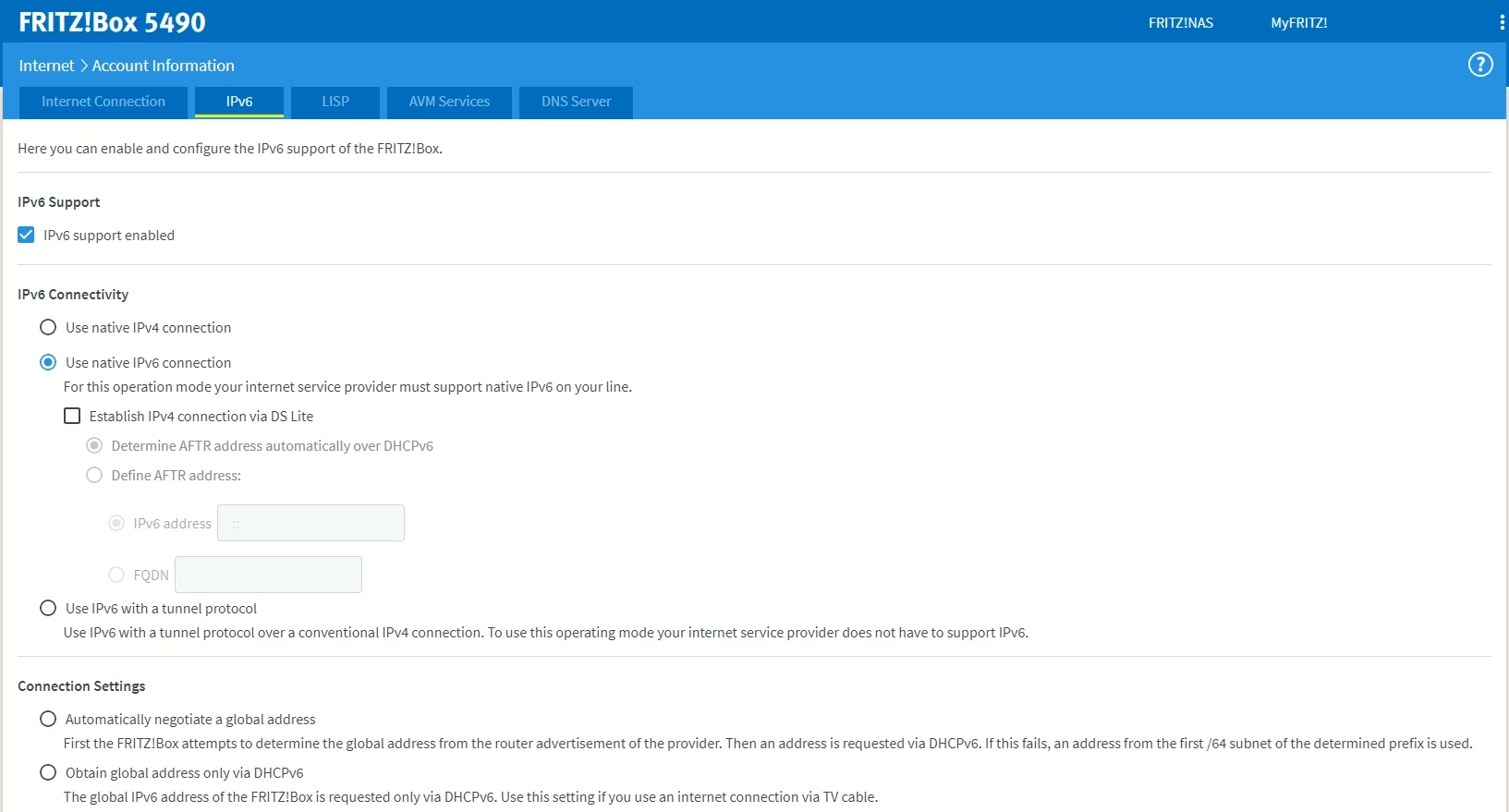Click the Connection Settings section heading
Image resolution: width=1509 pixels, height=812 pixels.
coord(81,686)
